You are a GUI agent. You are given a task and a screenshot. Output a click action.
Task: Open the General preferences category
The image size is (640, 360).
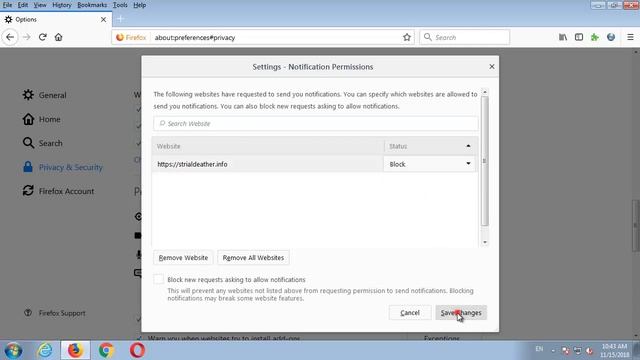[44, 95]
